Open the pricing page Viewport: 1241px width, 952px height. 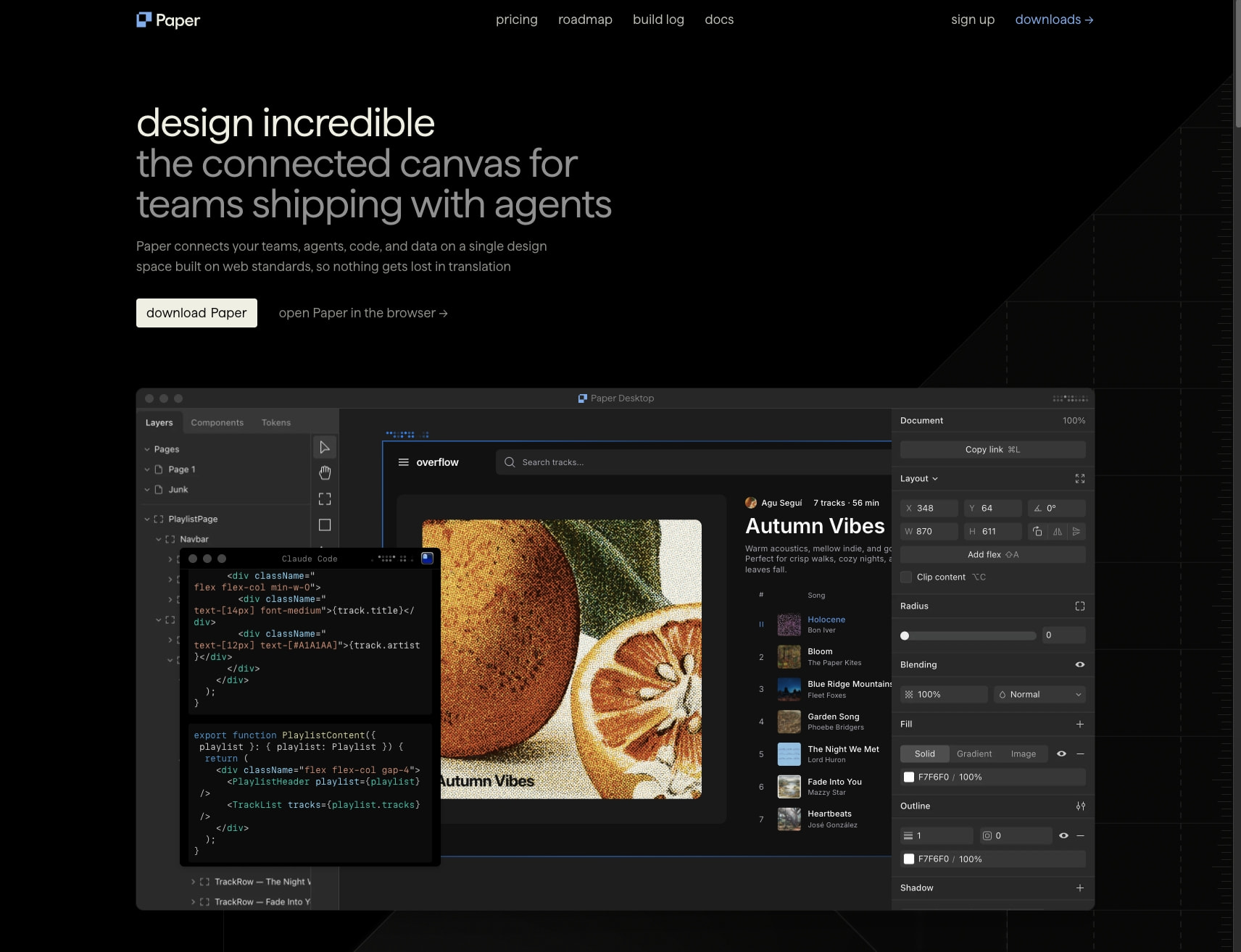(517, 20)
